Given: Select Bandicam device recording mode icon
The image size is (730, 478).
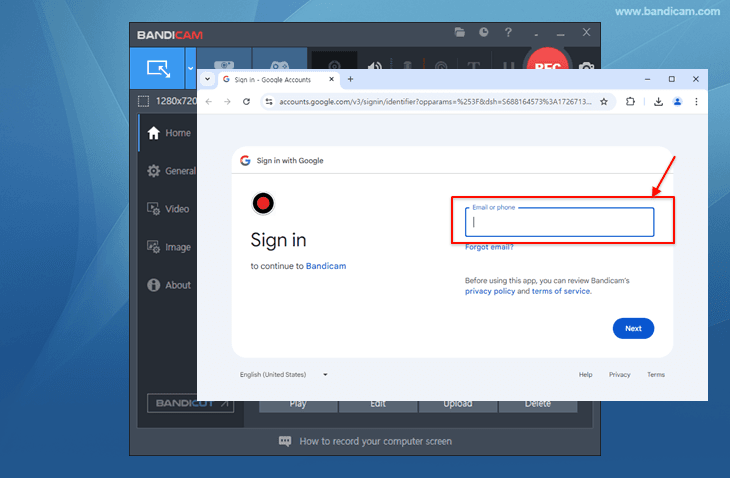Looking at the screenshot, I should point(224,59).
